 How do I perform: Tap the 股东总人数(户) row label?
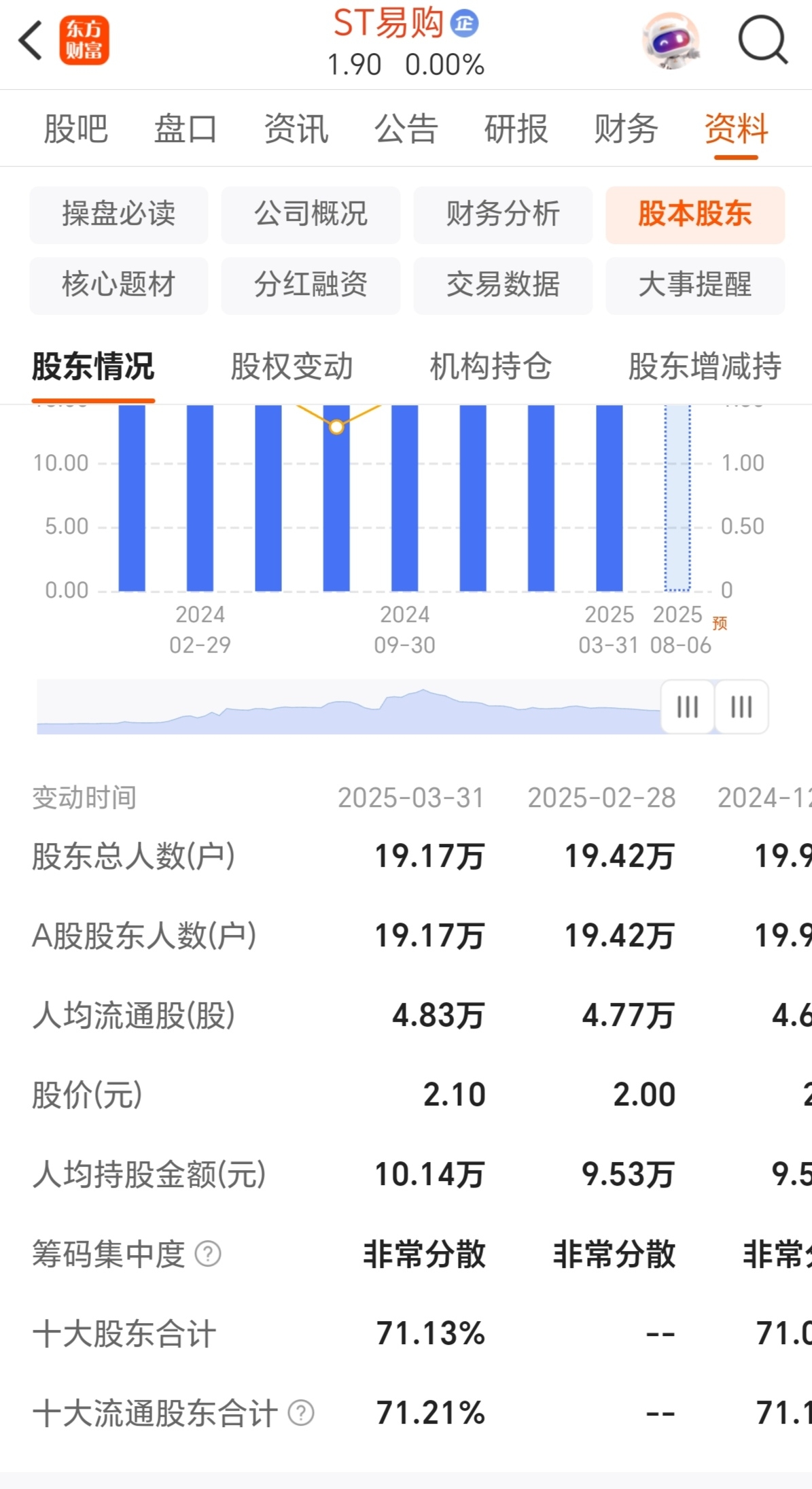pyautogui.click(x=134, y=856)
